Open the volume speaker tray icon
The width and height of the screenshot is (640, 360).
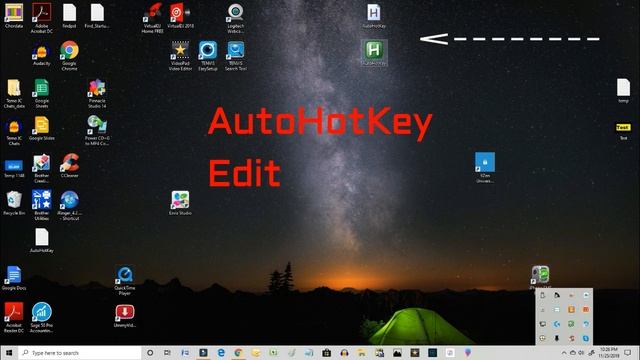pos(581,353)
